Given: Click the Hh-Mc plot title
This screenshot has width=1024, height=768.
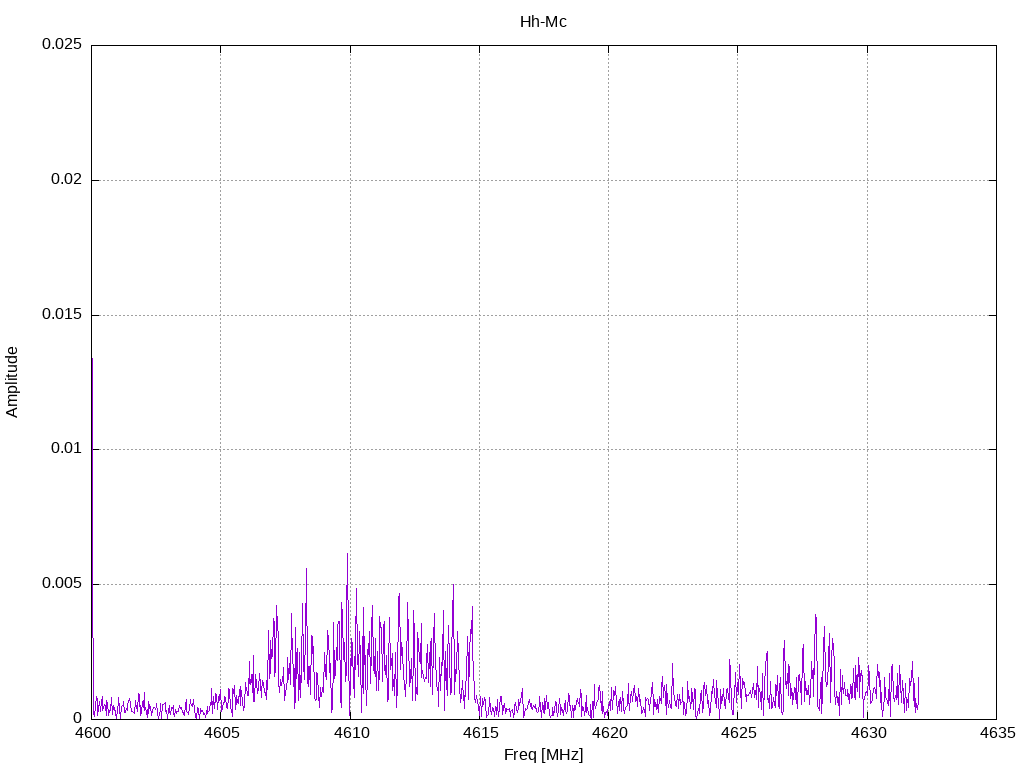Looking at the screenshot, I should (543, 22).
